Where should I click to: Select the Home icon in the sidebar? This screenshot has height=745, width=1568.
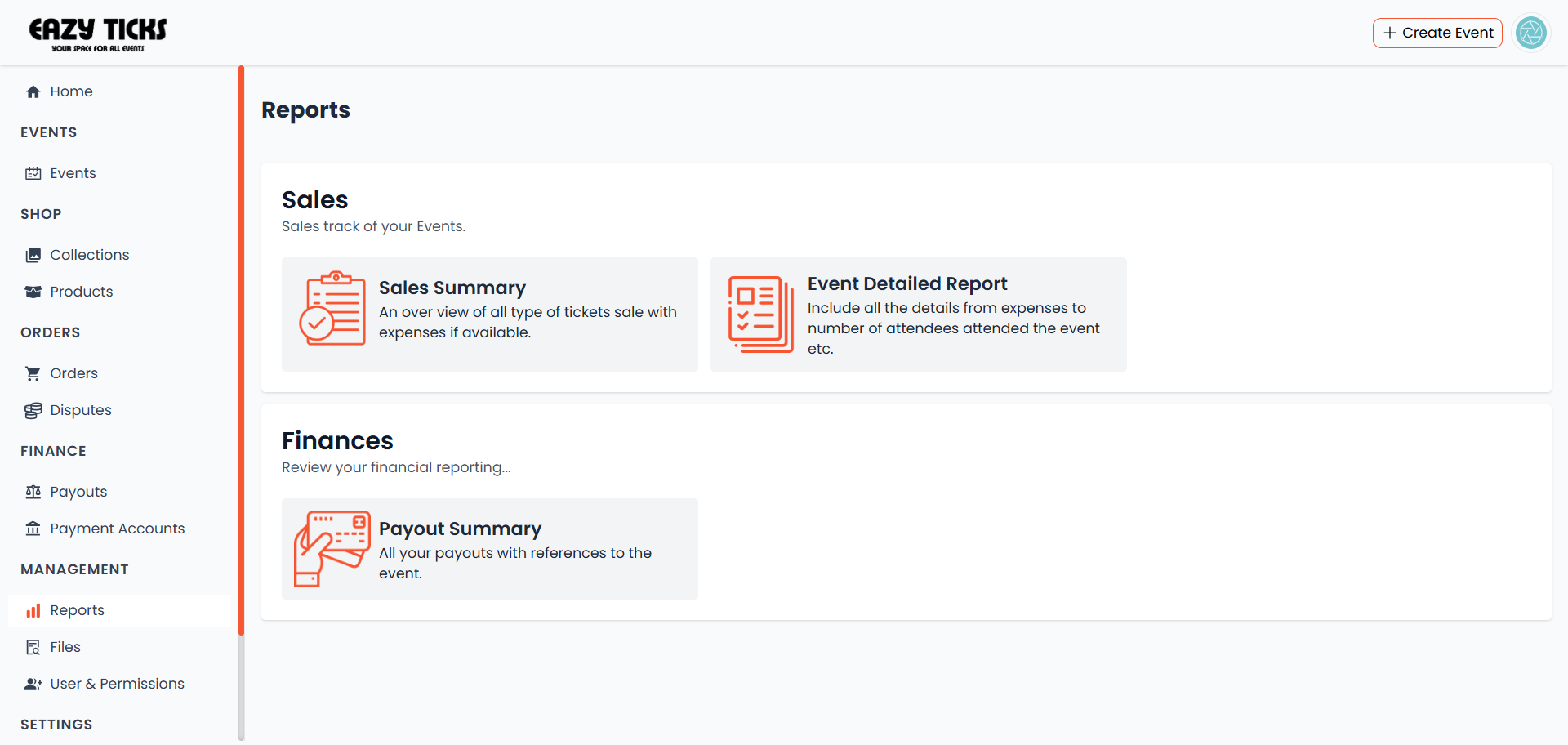(33, 91)
